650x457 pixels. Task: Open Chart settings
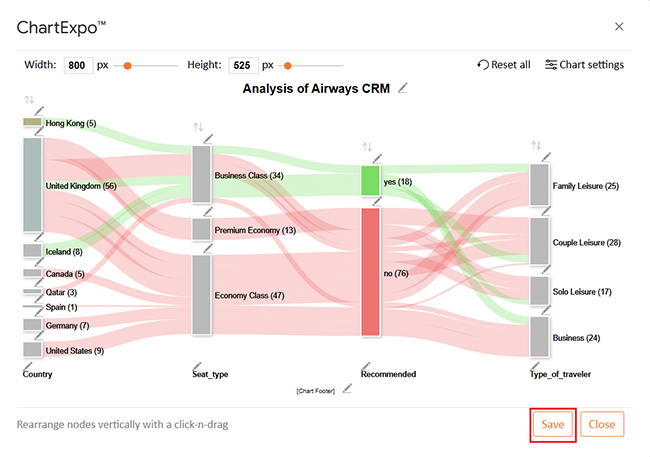(584, 65)
